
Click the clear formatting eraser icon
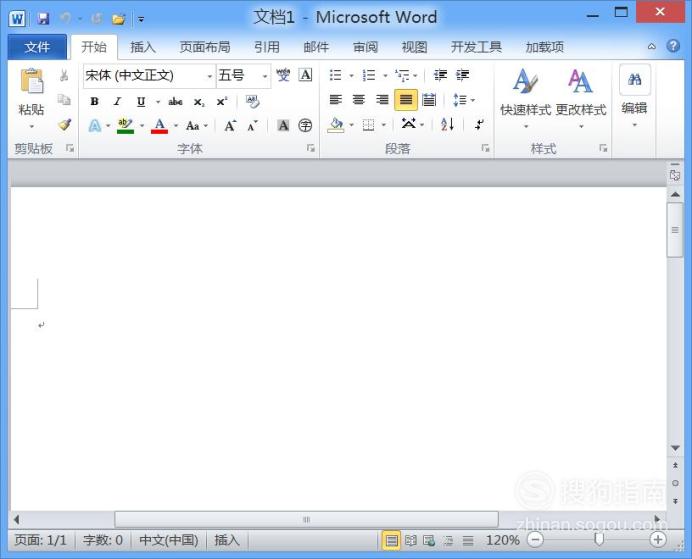pyautogui.click(x=252, y=102)
